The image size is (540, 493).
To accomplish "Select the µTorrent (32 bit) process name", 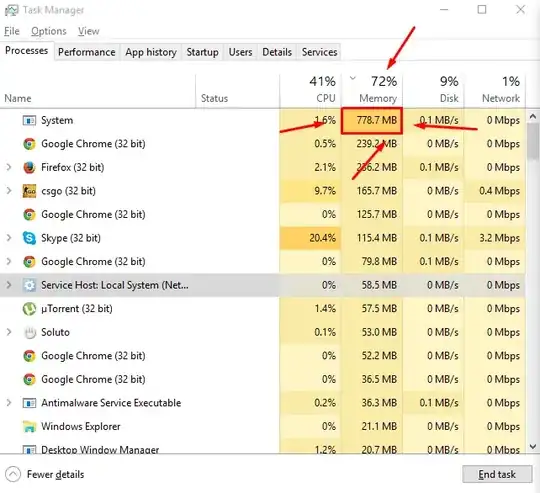I will click(x=77, y=308).
